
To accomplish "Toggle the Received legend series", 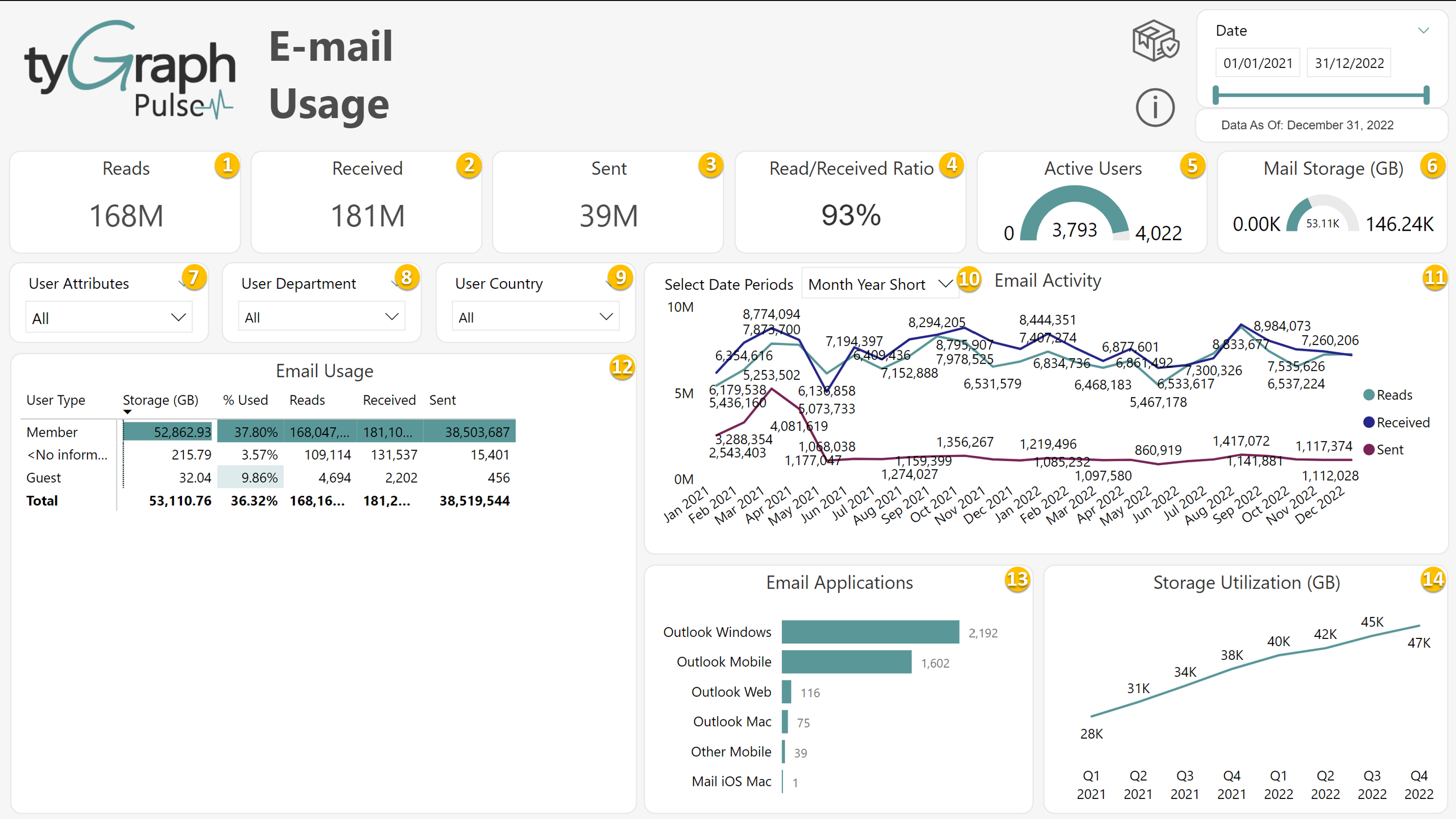I will (1402, 422).
